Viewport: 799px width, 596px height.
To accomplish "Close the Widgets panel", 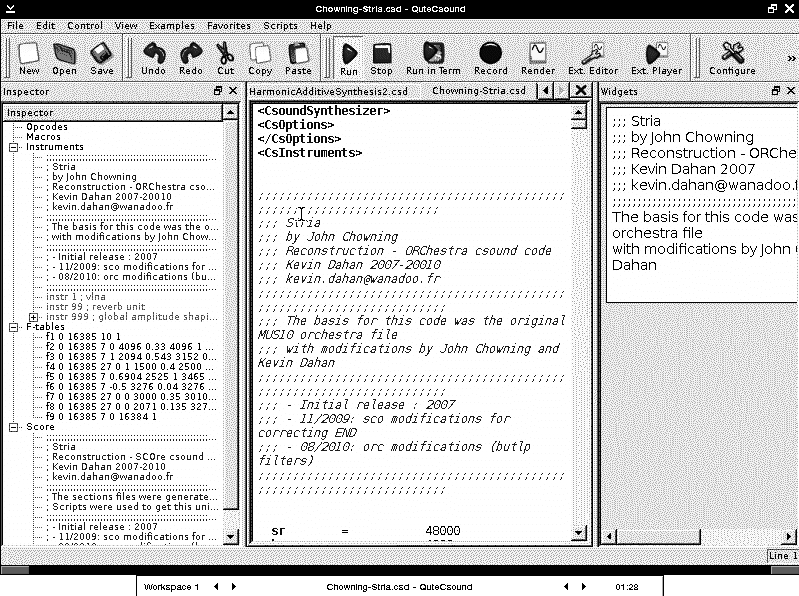I will (791, 91).
